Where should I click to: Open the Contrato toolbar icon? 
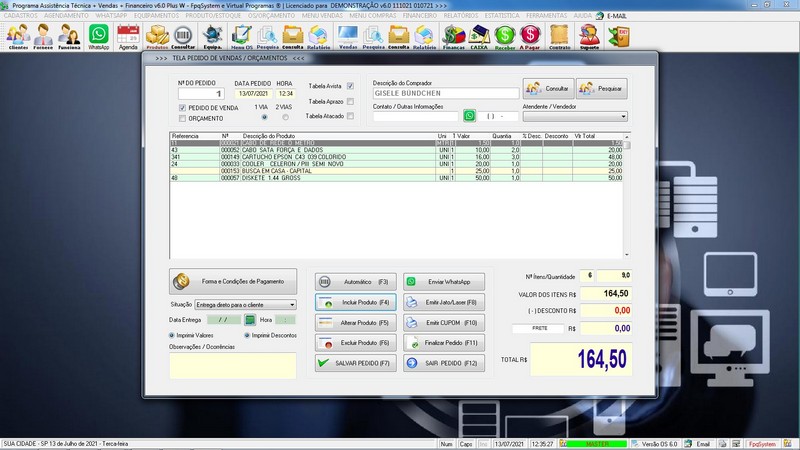click(560, 37)
